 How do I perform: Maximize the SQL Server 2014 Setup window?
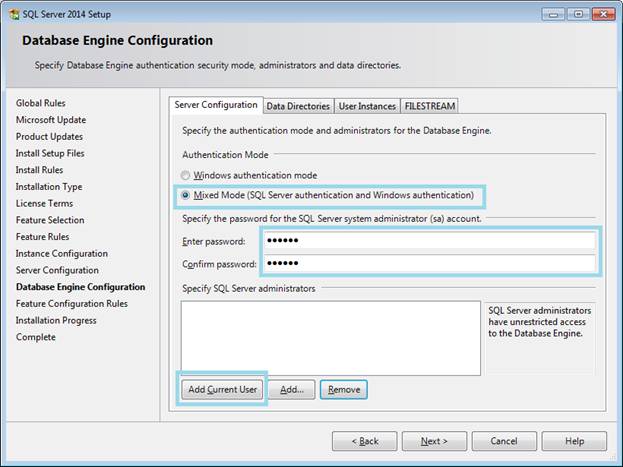578,14
